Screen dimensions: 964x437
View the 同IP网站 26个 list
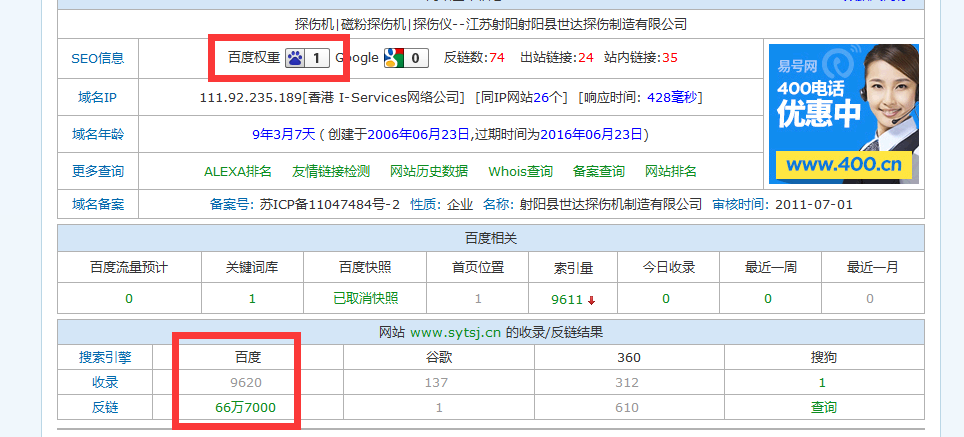tap(548, 97)
